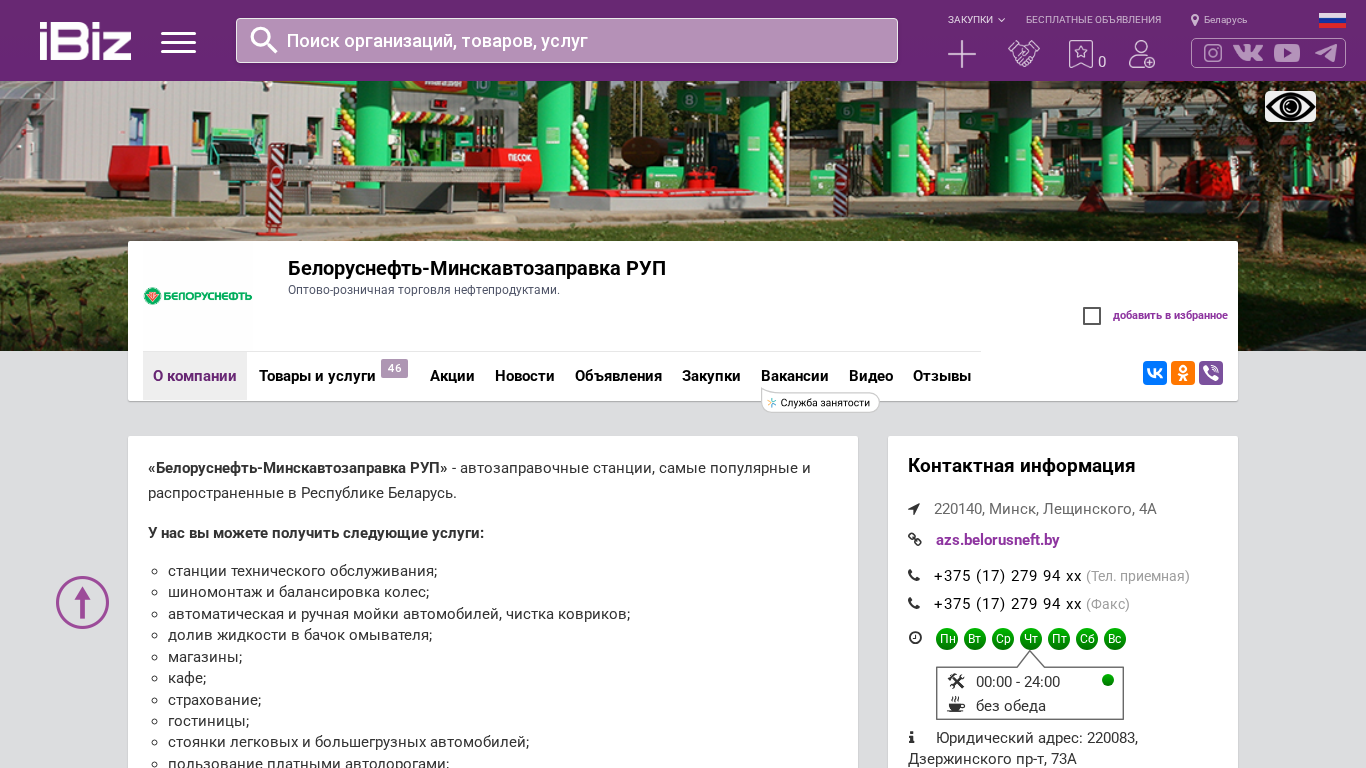Open the favorites bookmark star icon
The image size is (1366, 768).
(x=1081, y=54)
